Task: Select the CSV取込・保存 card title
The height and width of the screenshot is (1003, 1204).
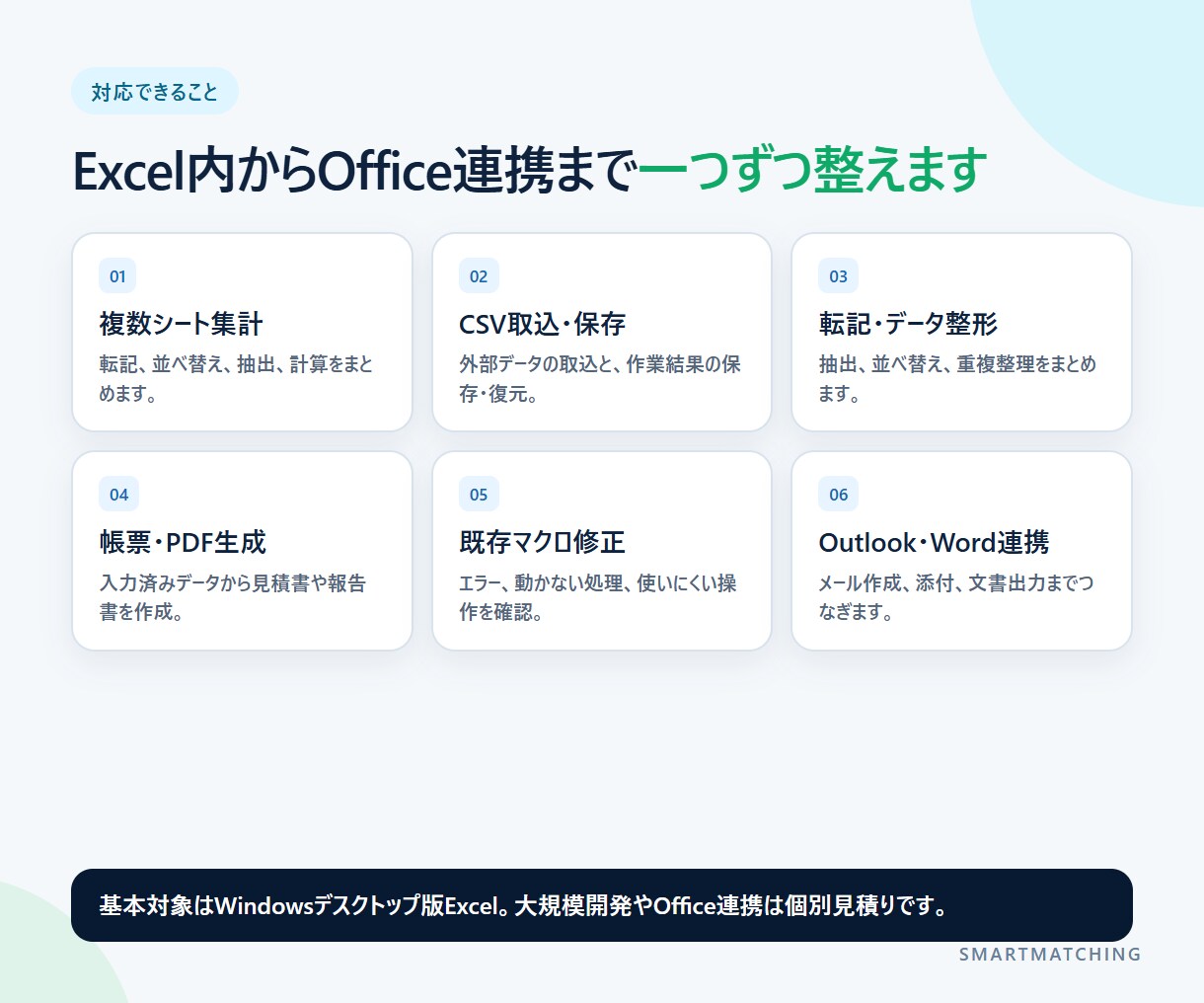Action: pos(543,324)
